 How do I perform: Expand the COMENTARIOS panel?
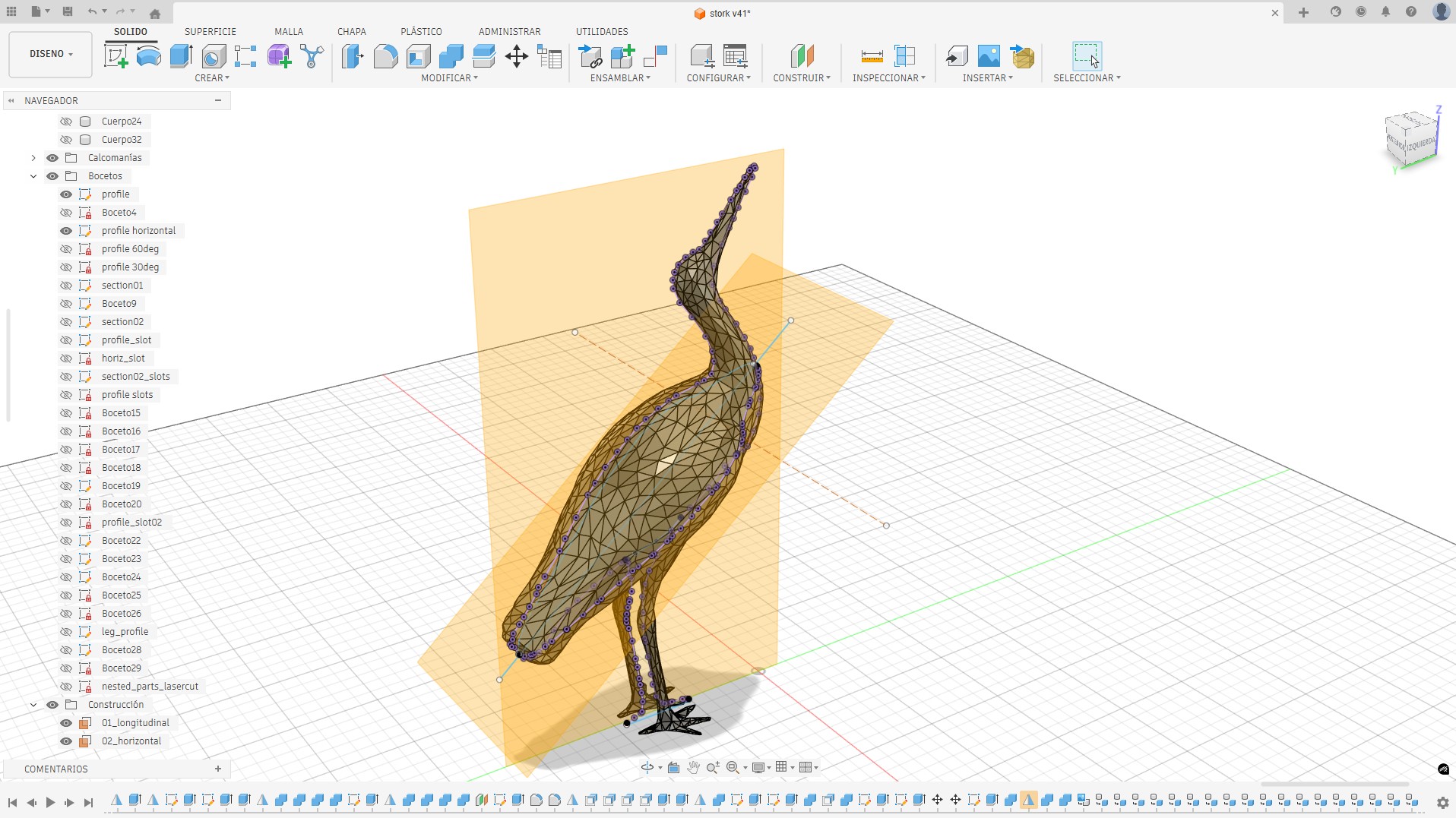coord(218,769)
